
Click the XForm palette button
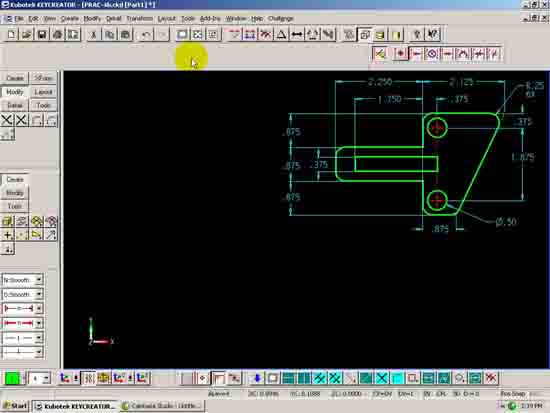43,78
